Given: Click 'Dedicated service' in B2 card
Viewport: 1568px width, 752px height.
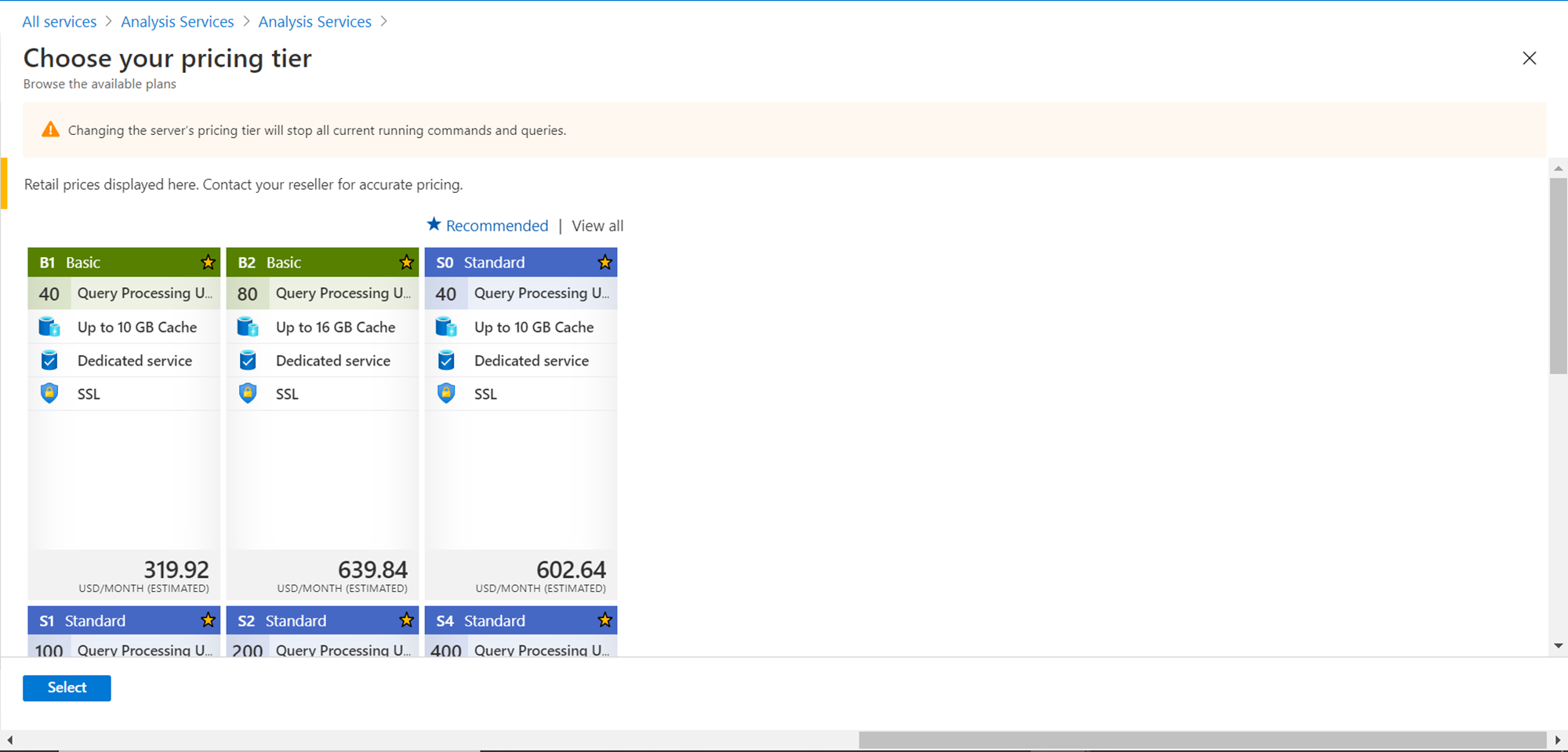Looking at the screenshot, I should point(333,361).
